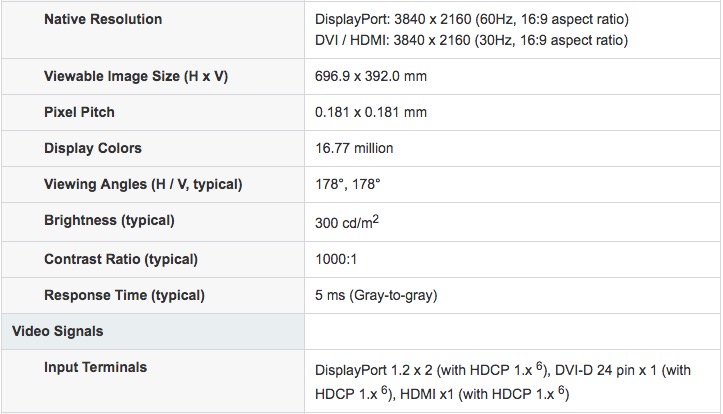Click the Contrast Ratio (typical) label

pyautogui.click(x=121, y=259)
